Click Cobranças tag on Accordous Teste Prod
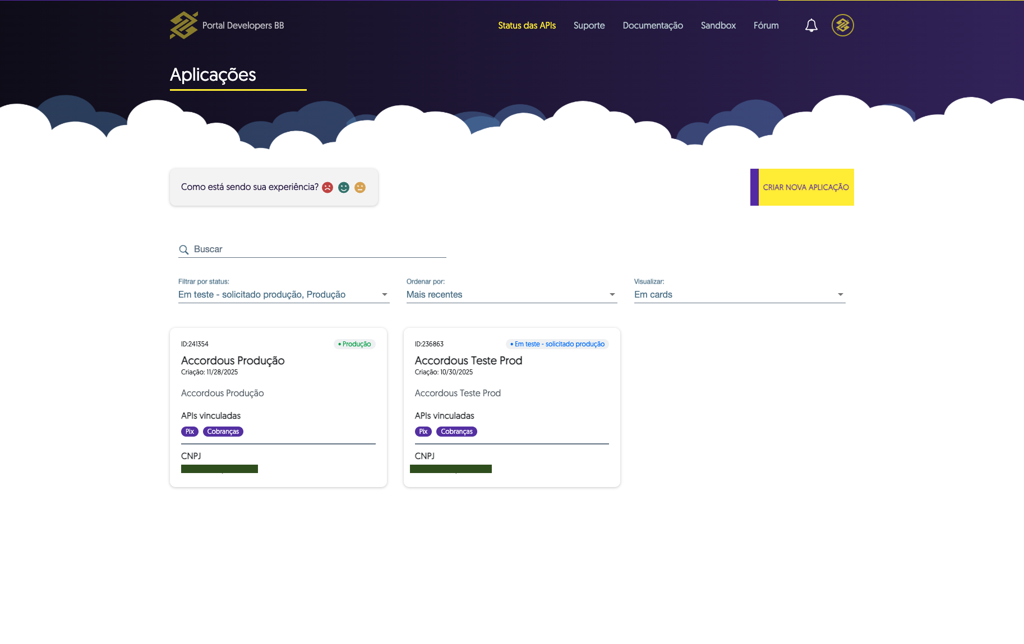This screenshot has width=1024, height=644. (x=456, y=432)
